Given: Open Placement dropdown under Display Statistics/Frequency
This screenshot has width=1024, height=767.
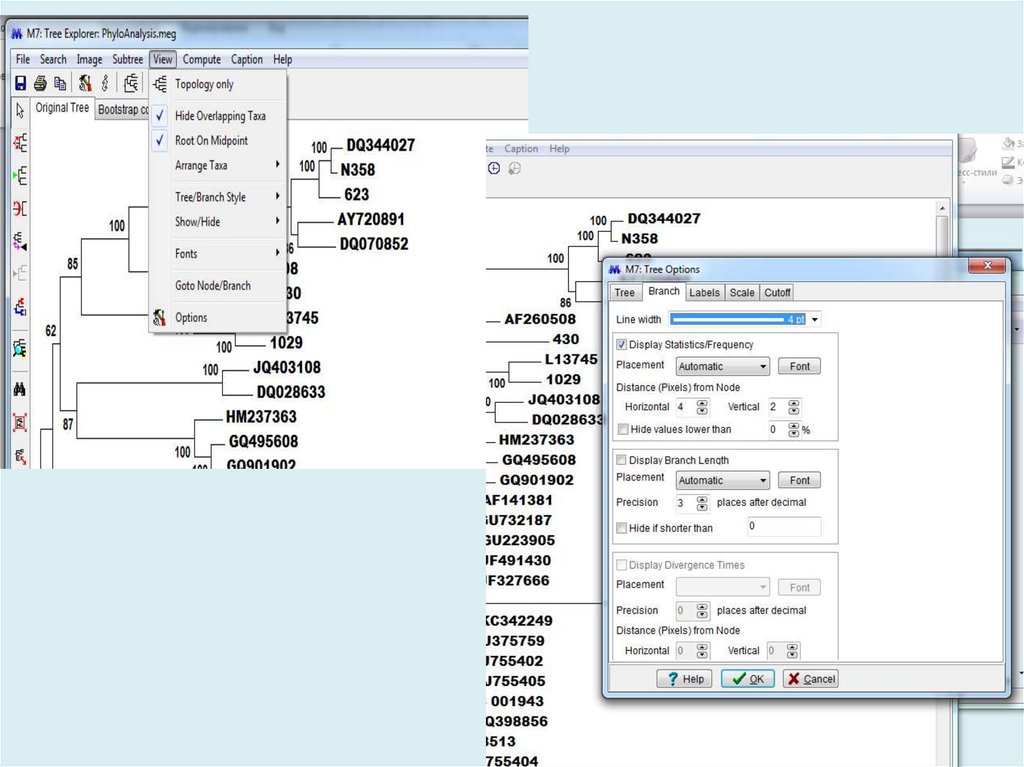Looking at the screenshot, I should (x=722, y=367).
